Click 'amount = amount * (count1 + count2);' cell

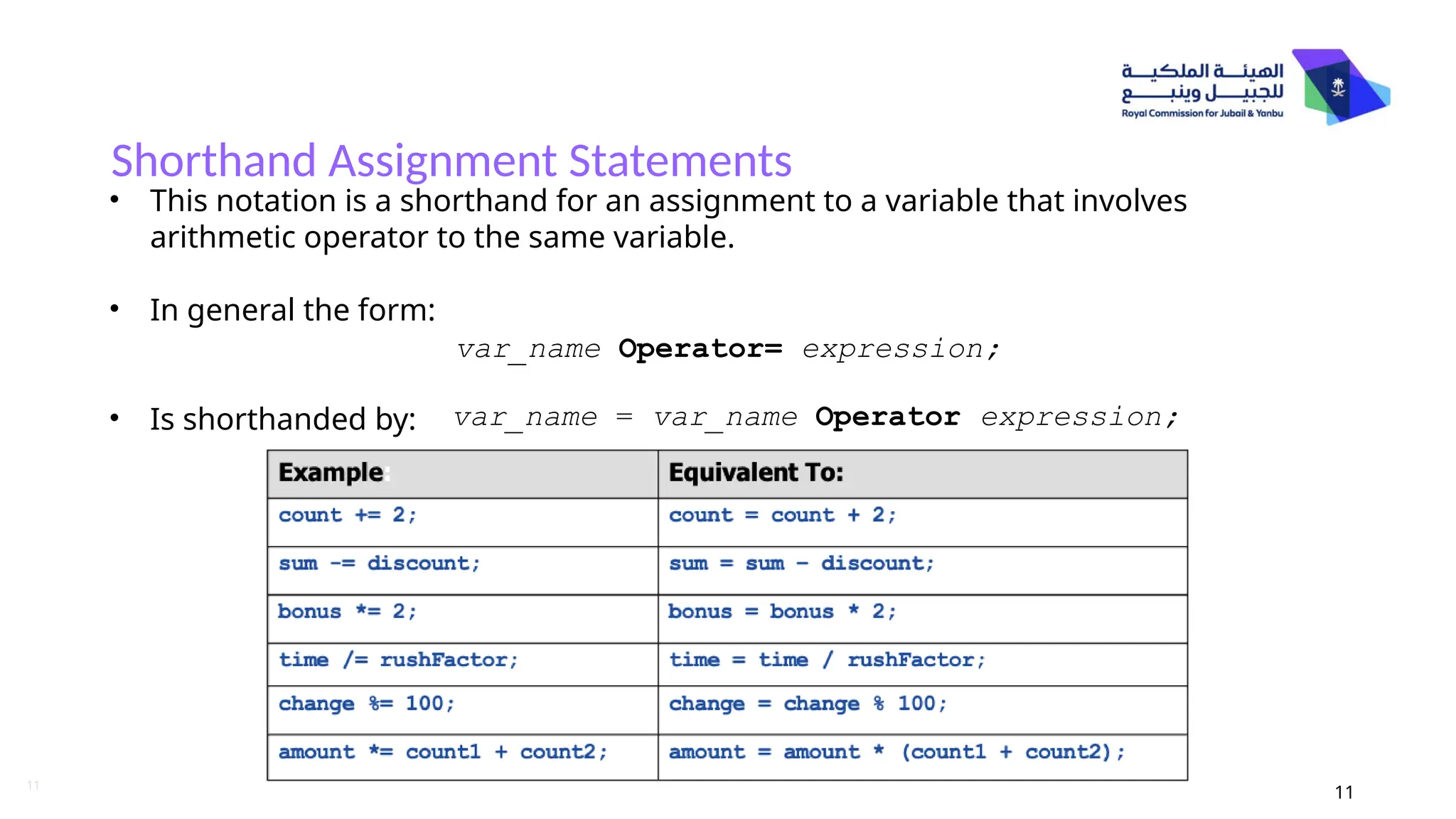click(x=923, y=757)
